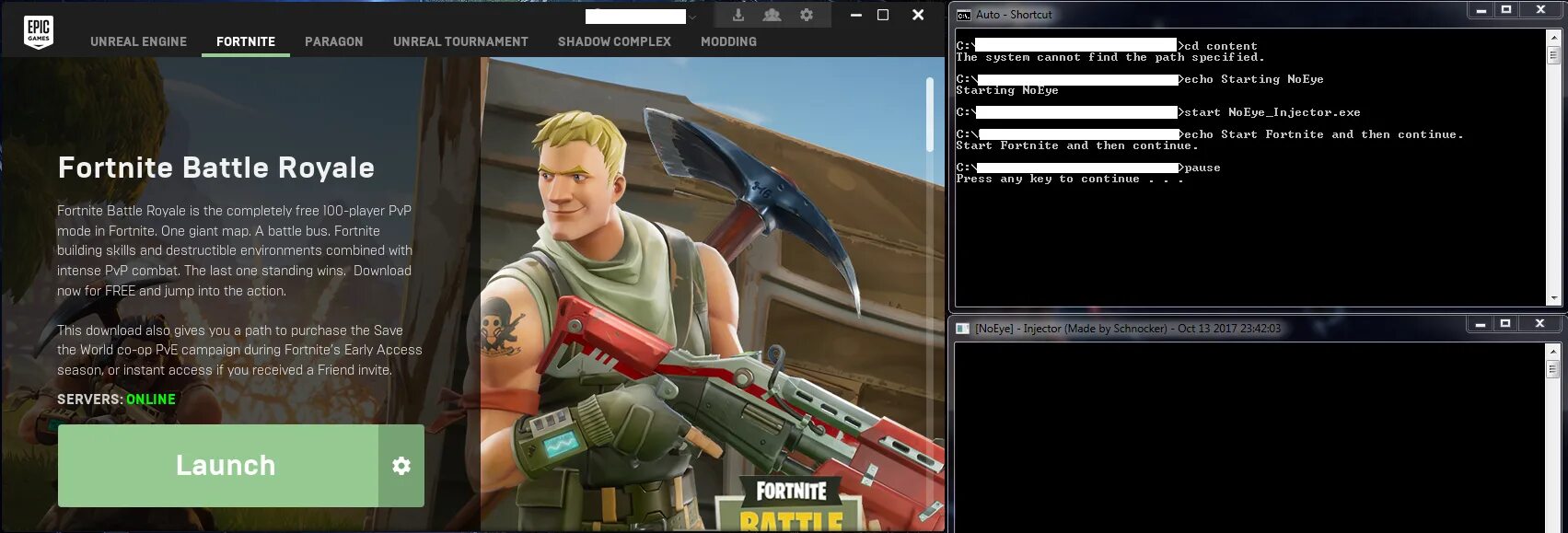The height and width of the screenshot is (533, 1568).
Task: Click 'Start Fortnite and then continue.' output line
Action: point(1077,145)
